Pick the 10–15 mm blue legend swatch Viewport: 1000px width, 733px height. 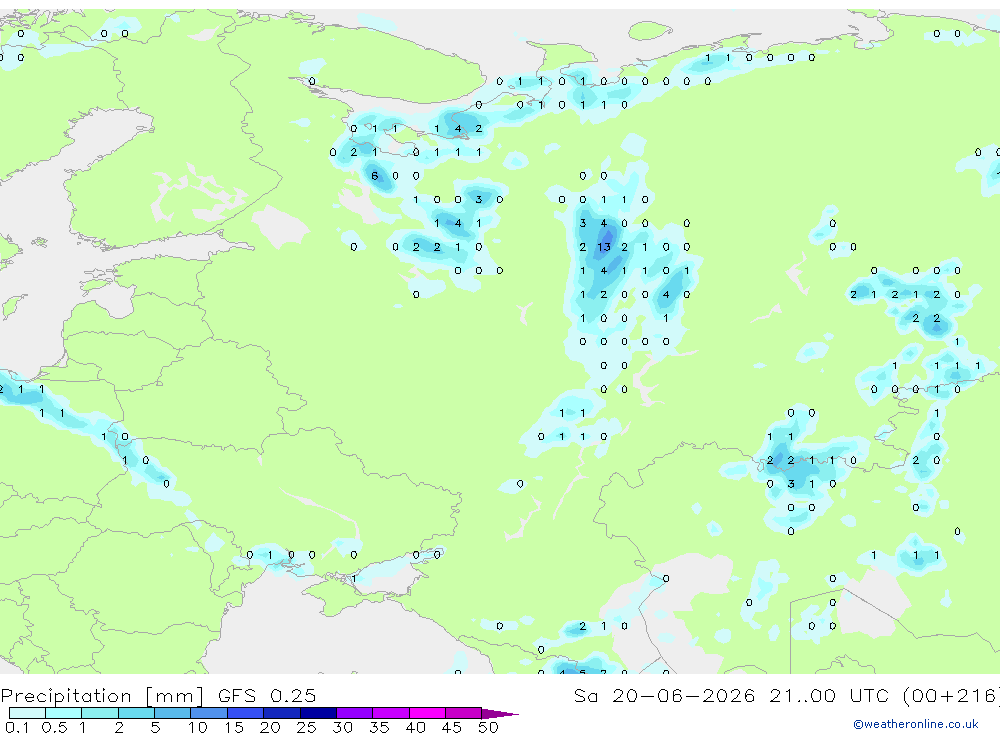pyautogui.click(x=209, y=713)
